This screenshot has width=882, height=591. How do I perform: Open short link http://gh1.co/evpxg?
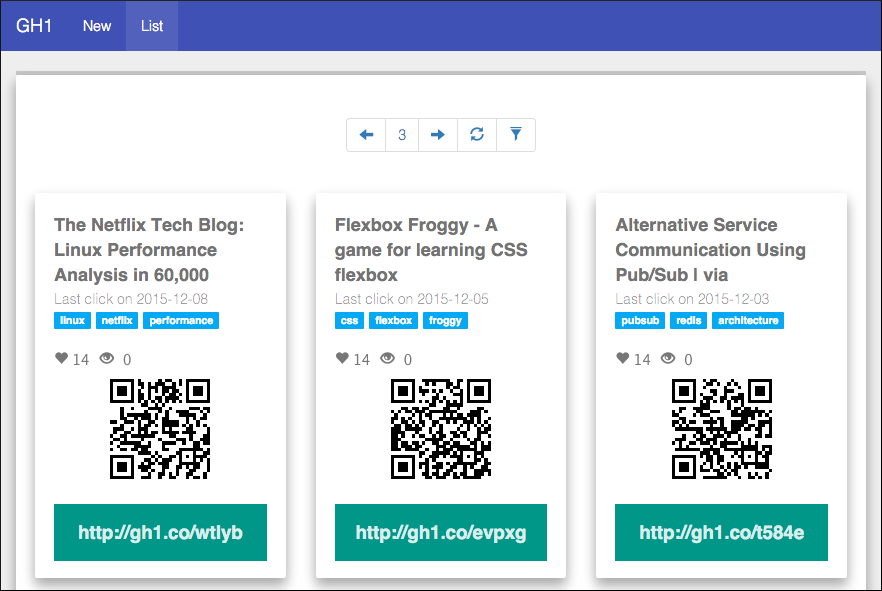[x=441, y=533]
